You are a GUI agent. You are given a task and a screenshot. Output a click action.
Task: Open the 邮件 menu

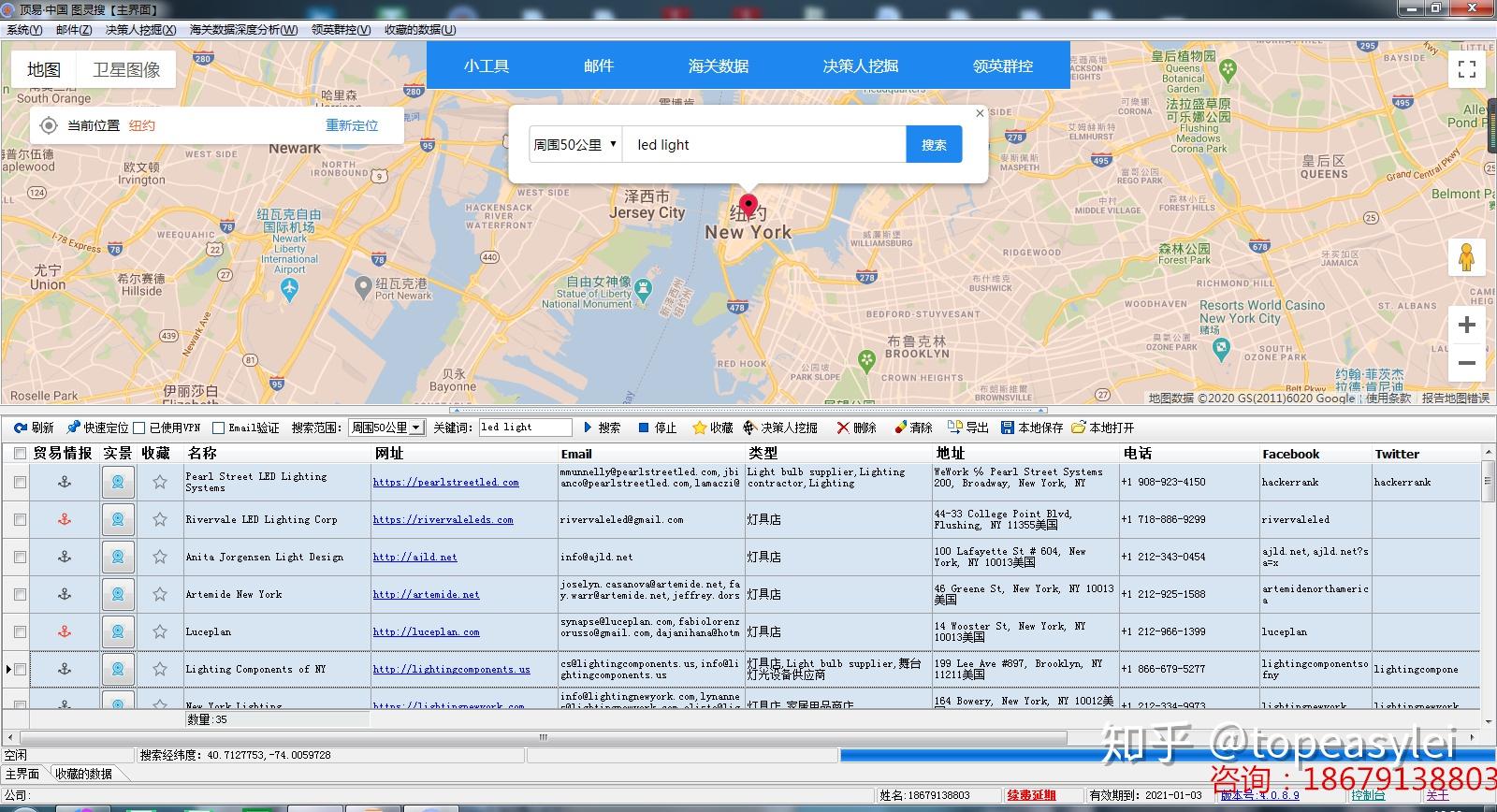click(x=74, y=30)
